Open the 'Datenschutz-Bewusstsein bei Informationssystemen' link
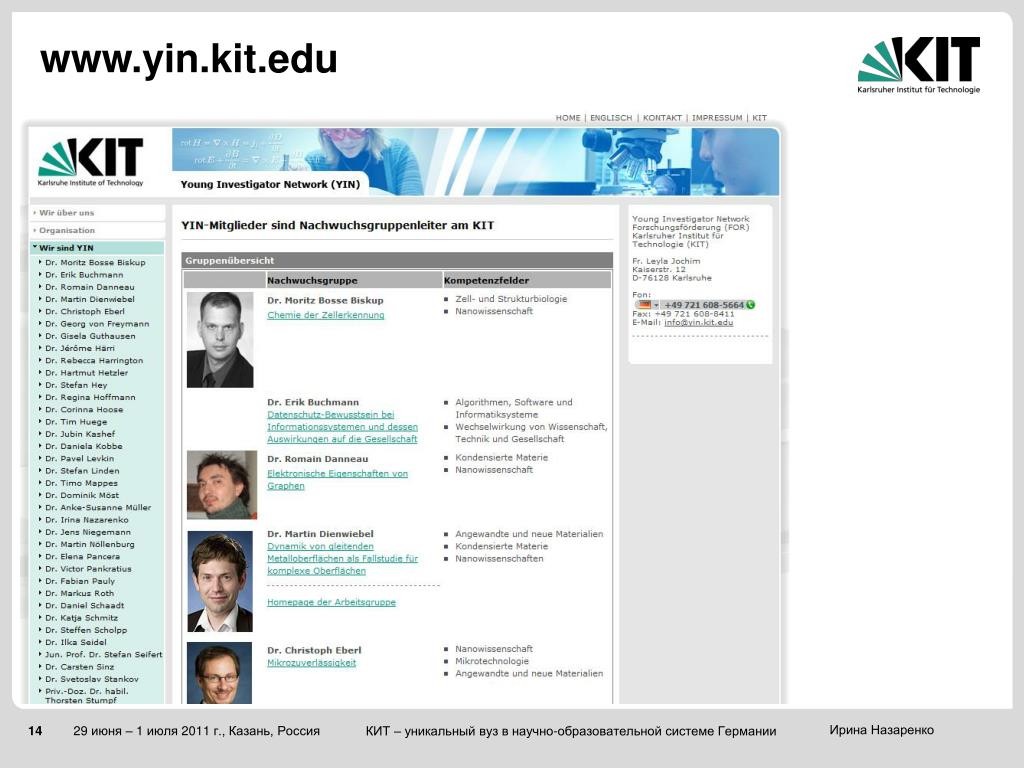 [342, 427]
